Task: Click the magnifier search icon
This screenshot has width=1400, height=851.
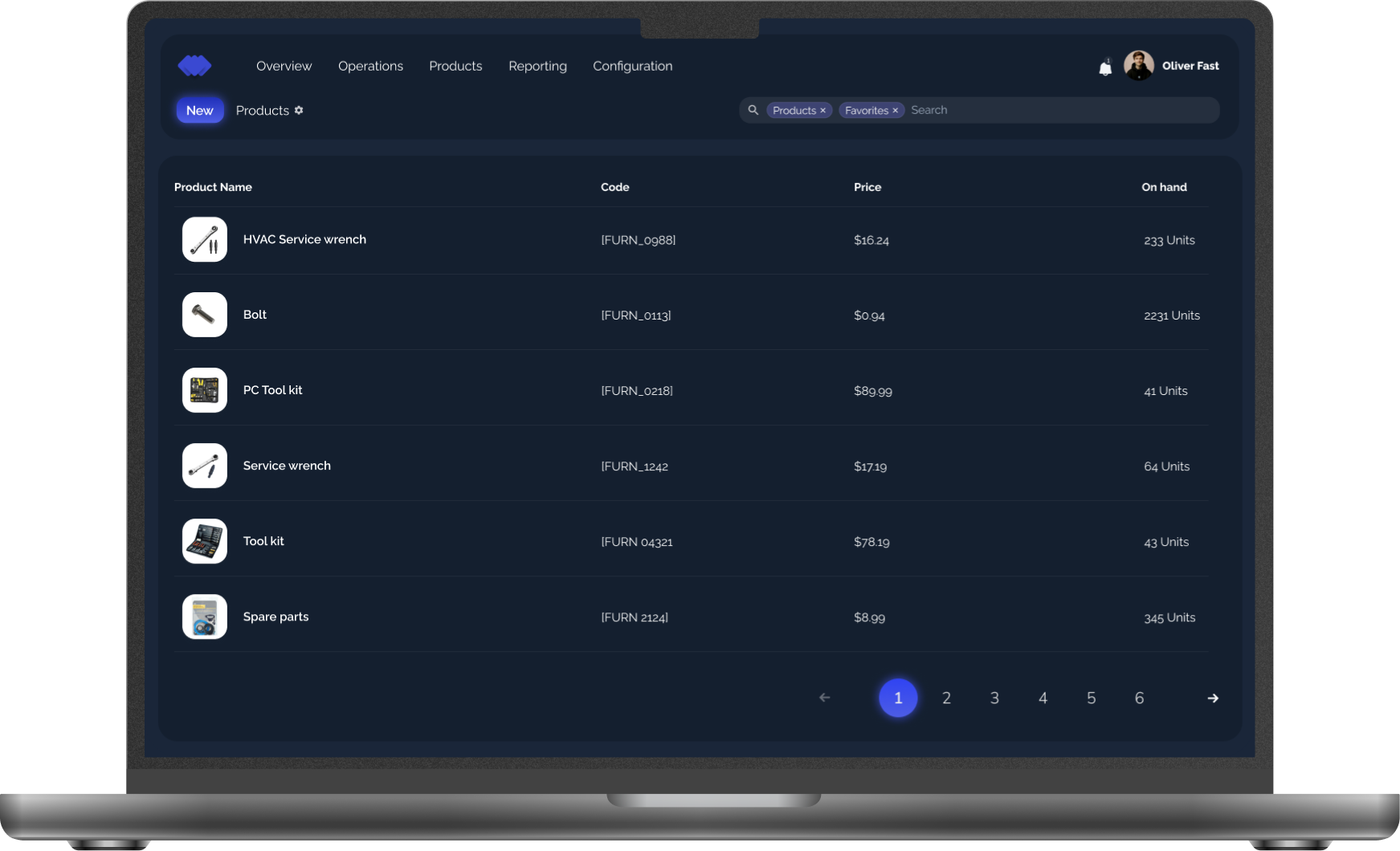Action: click(x=753, y=110)
